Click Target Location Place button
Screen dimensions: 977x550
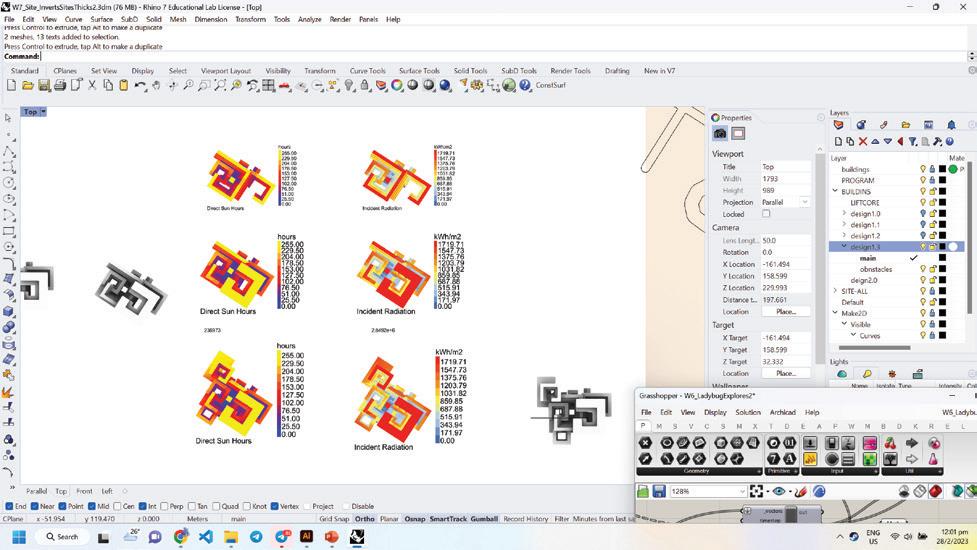tap(786, 373)
